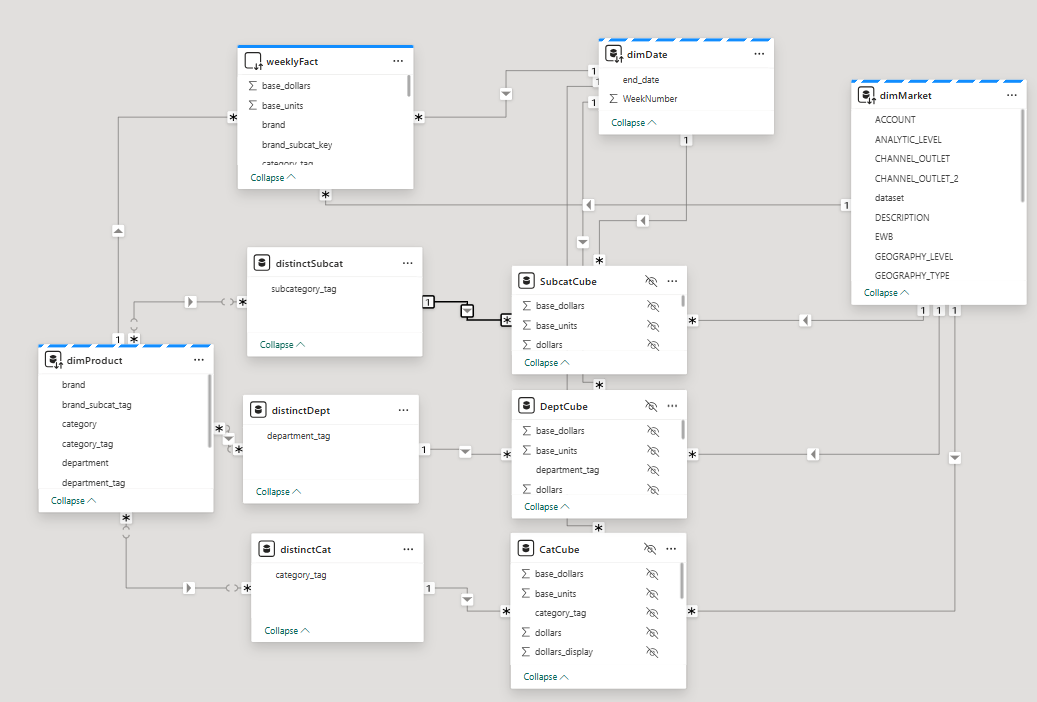Screen dimensions: 1037x702
Task: Collapse the distinctCat table
Action: (x=287, y=631)
